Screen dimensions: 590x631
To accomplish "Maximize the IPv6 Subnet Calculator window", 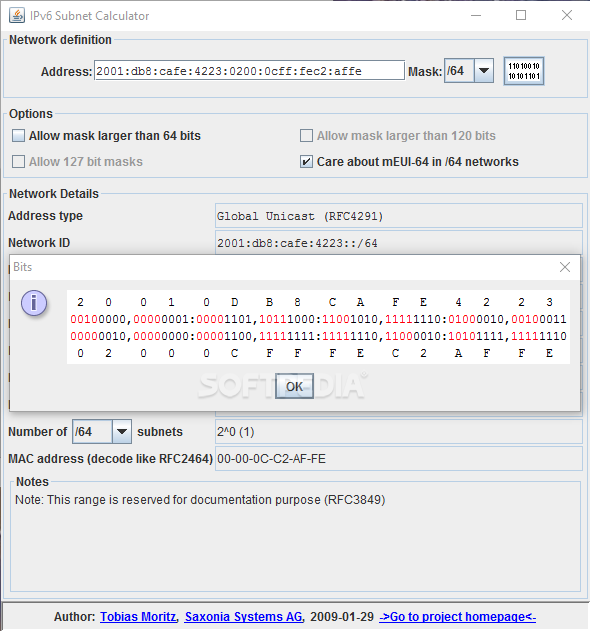I will pos(521,16).
